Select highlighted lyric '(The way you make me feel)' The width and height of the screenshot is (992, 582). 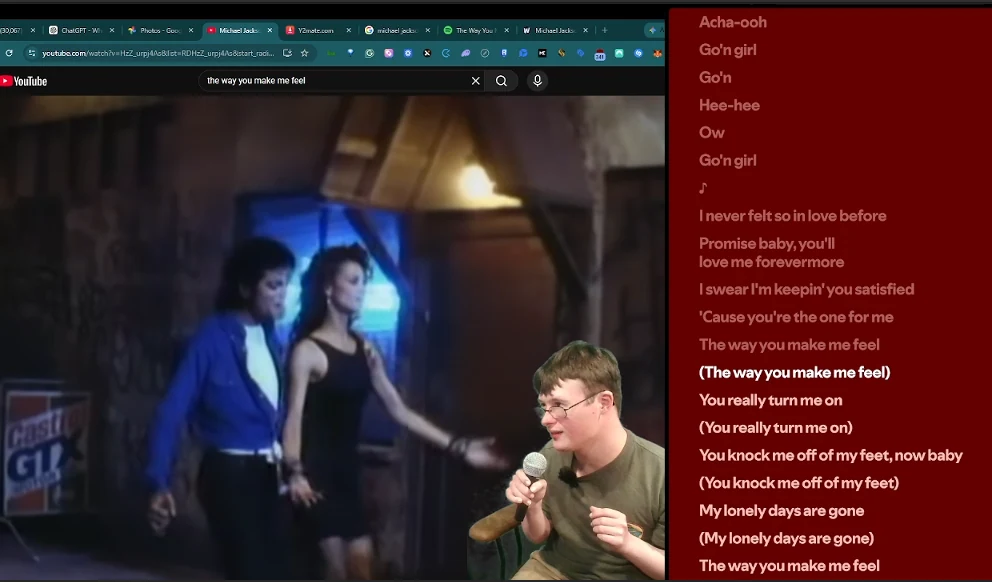point(794,373)
